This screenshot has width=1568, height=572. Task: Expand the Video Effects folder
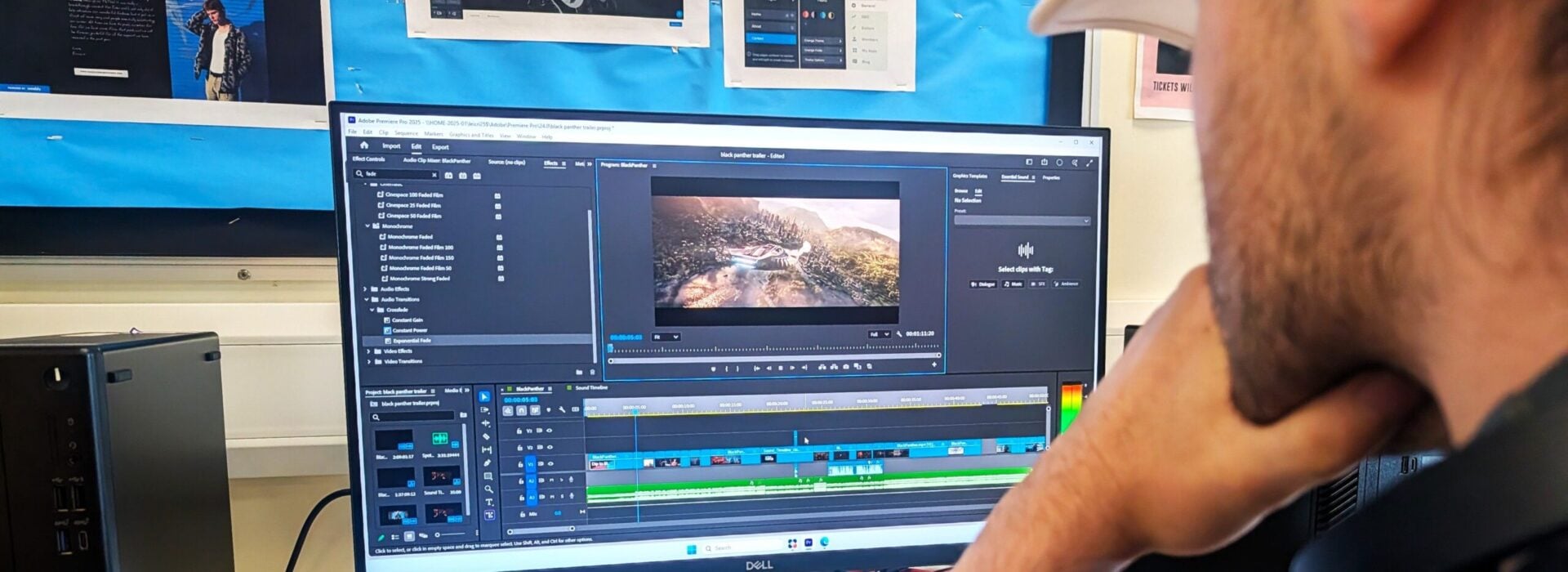coord(368,351)
